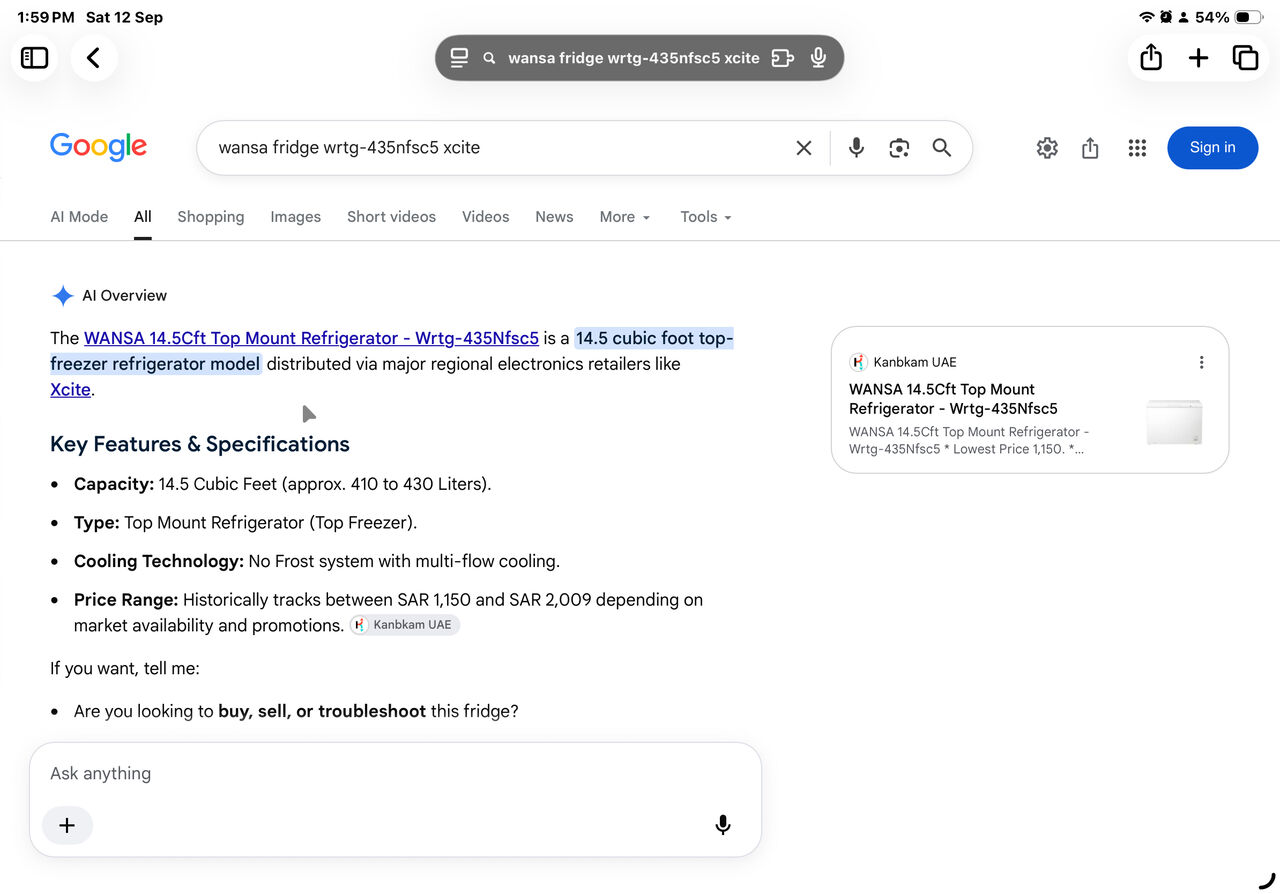The height and width of the screenshot is (894, 1280).
Task: Follow the Xcite link
Action: click(70, 390)
